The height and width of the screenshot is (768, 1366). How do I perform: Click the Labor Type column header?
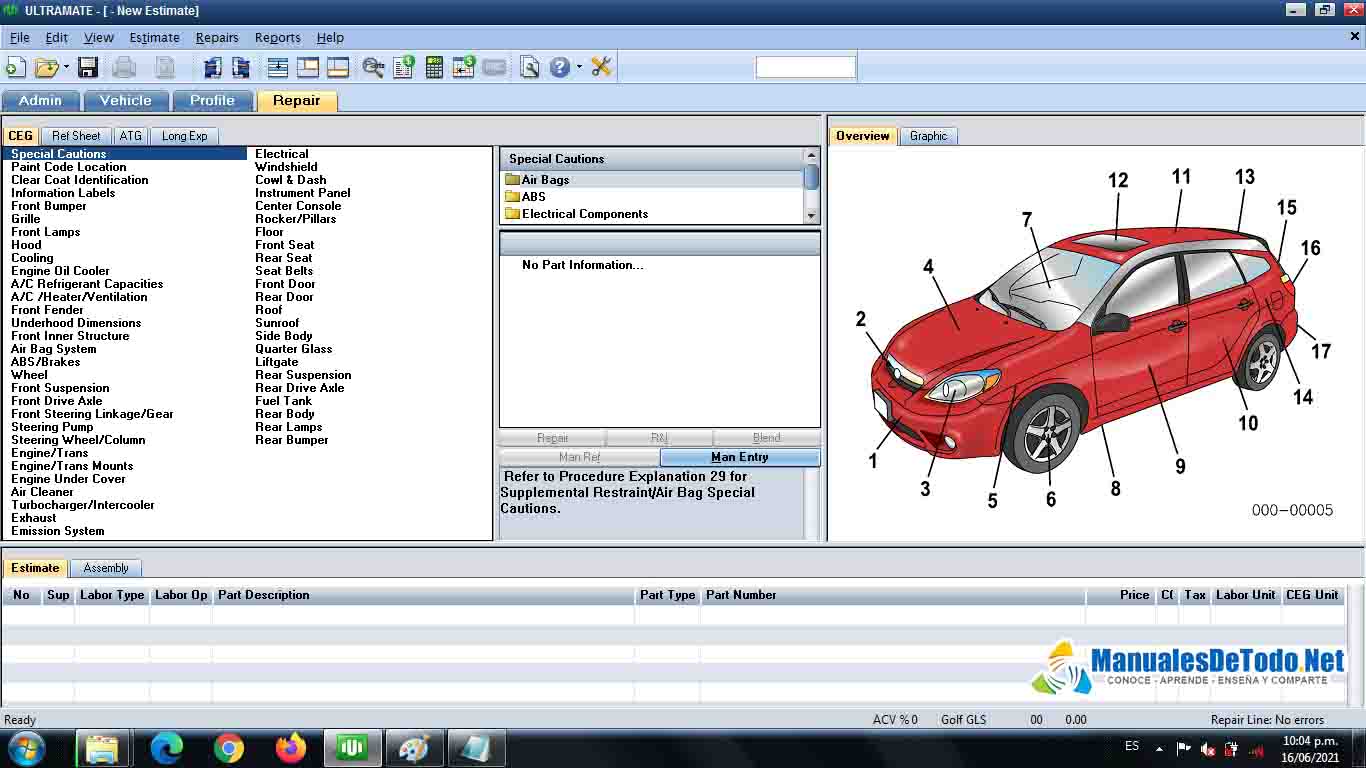(112, 595)
